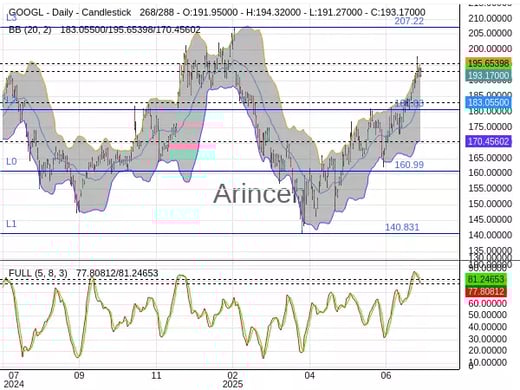This screenshot has height=390, width=520.
Task: Click the 195.65398 upper band price tag
Action: (x=488, y=63)
